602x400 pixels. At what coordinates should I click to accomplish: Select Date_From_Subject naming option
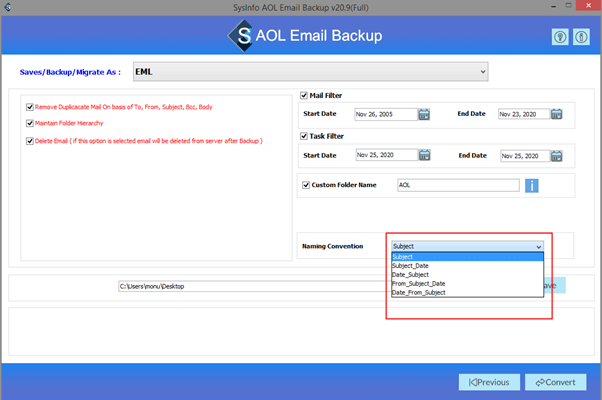click(467, 292)
